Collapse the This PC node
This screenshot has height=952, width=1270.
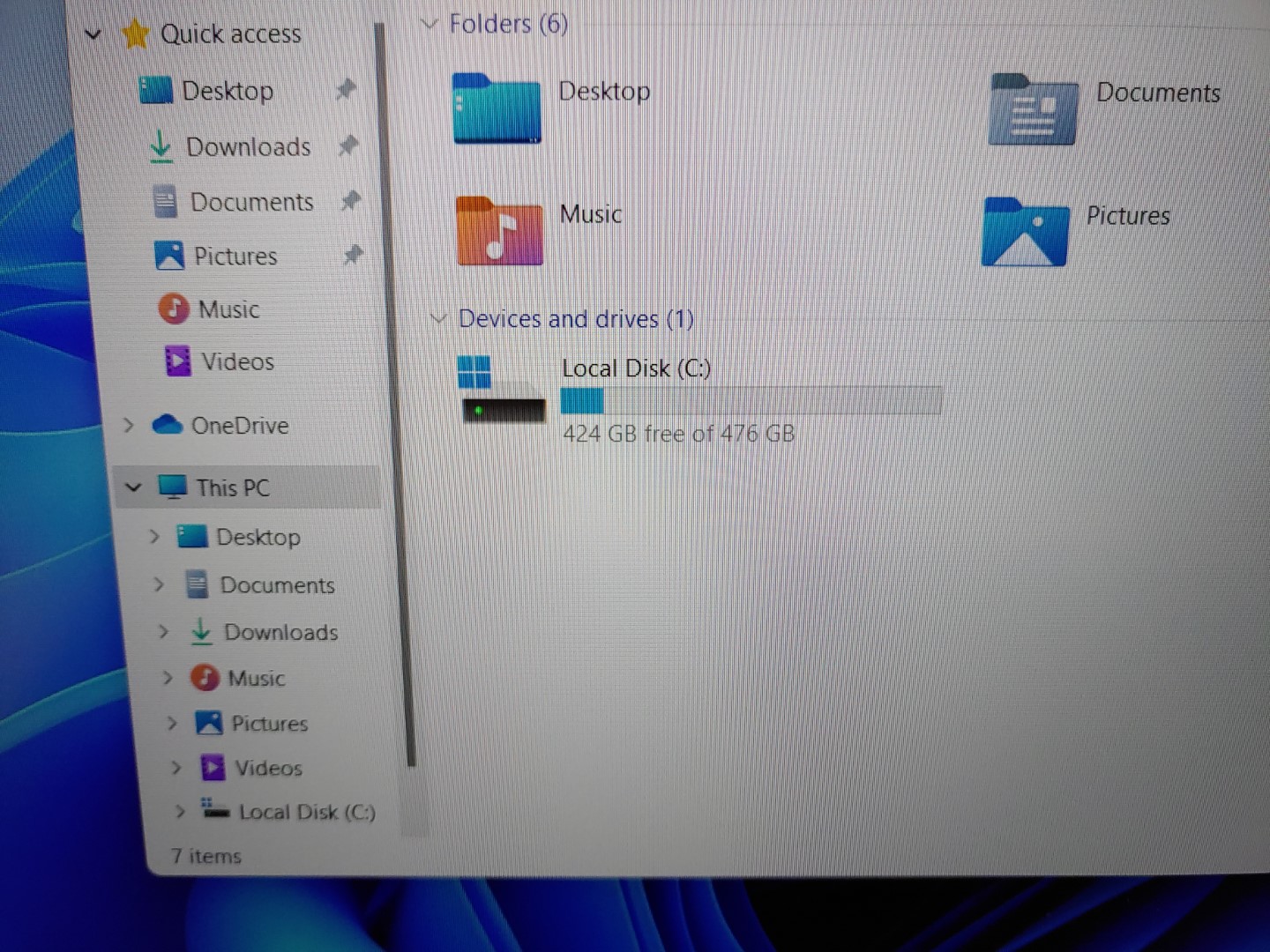(133, 487)
